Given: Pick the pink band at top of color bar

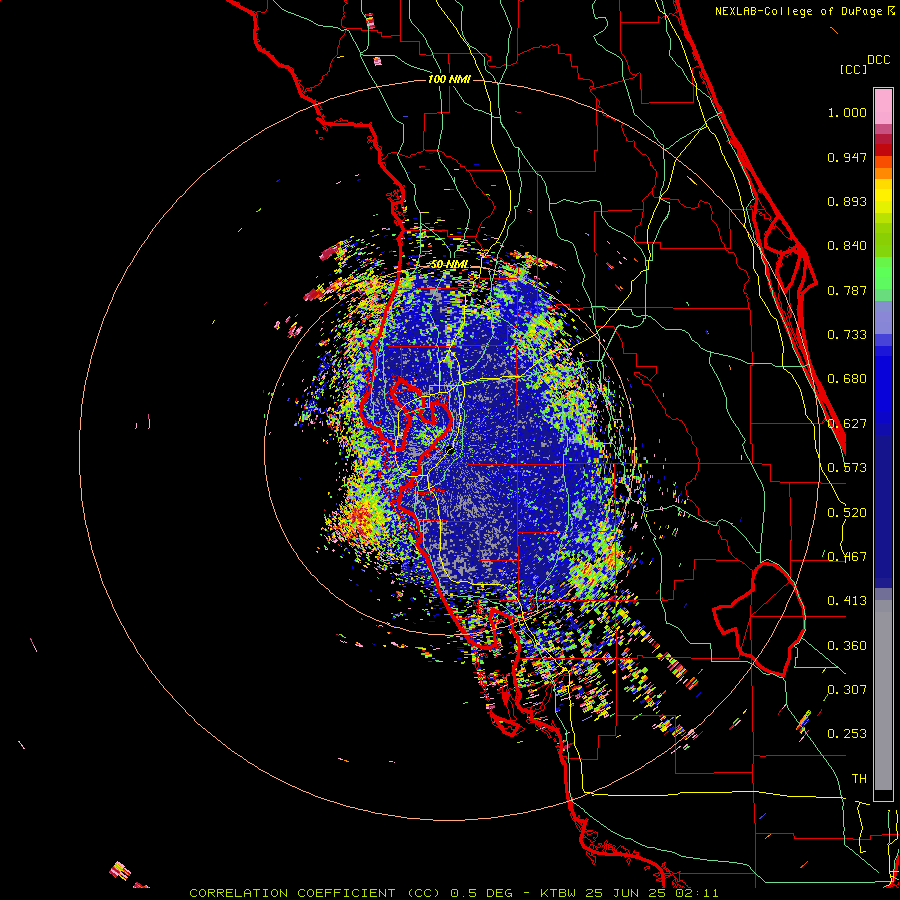Looking at the screenshot, I should point(883,107).
